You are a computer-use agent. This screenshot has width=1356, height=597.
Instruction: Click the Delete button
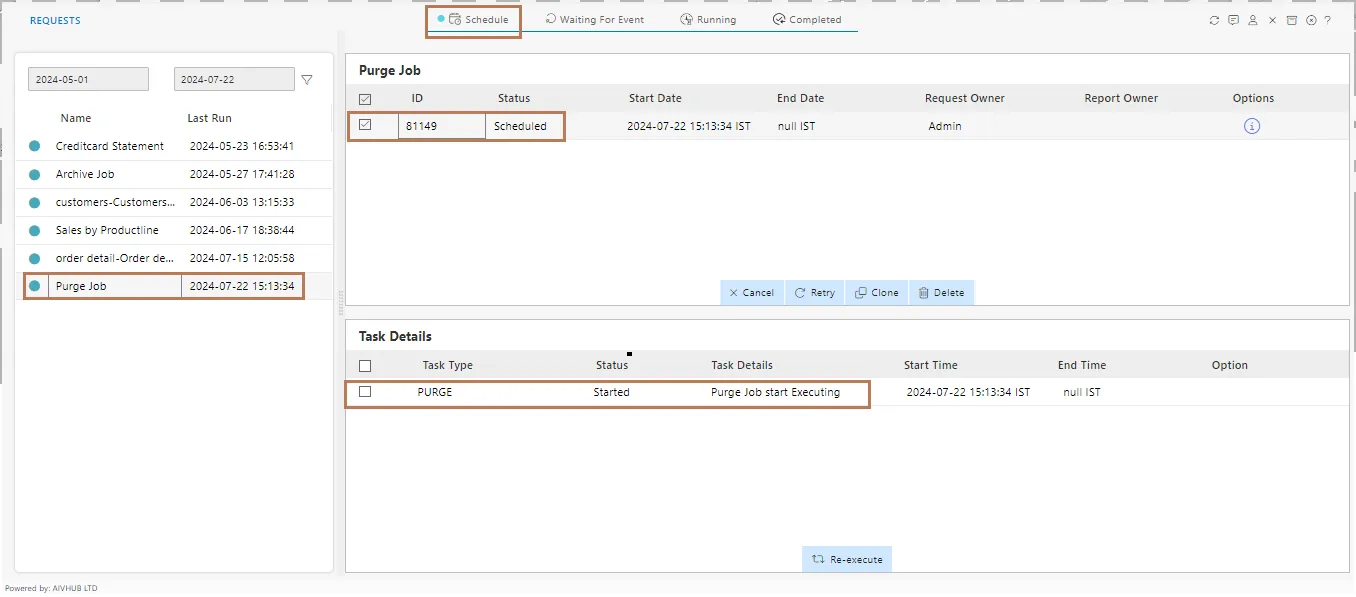click(x=941, y=293)
